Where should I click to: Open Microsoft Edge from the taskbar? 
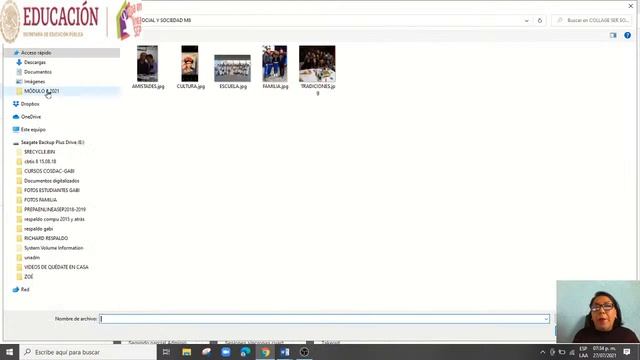pyautogui.click(x=245, y=352)
